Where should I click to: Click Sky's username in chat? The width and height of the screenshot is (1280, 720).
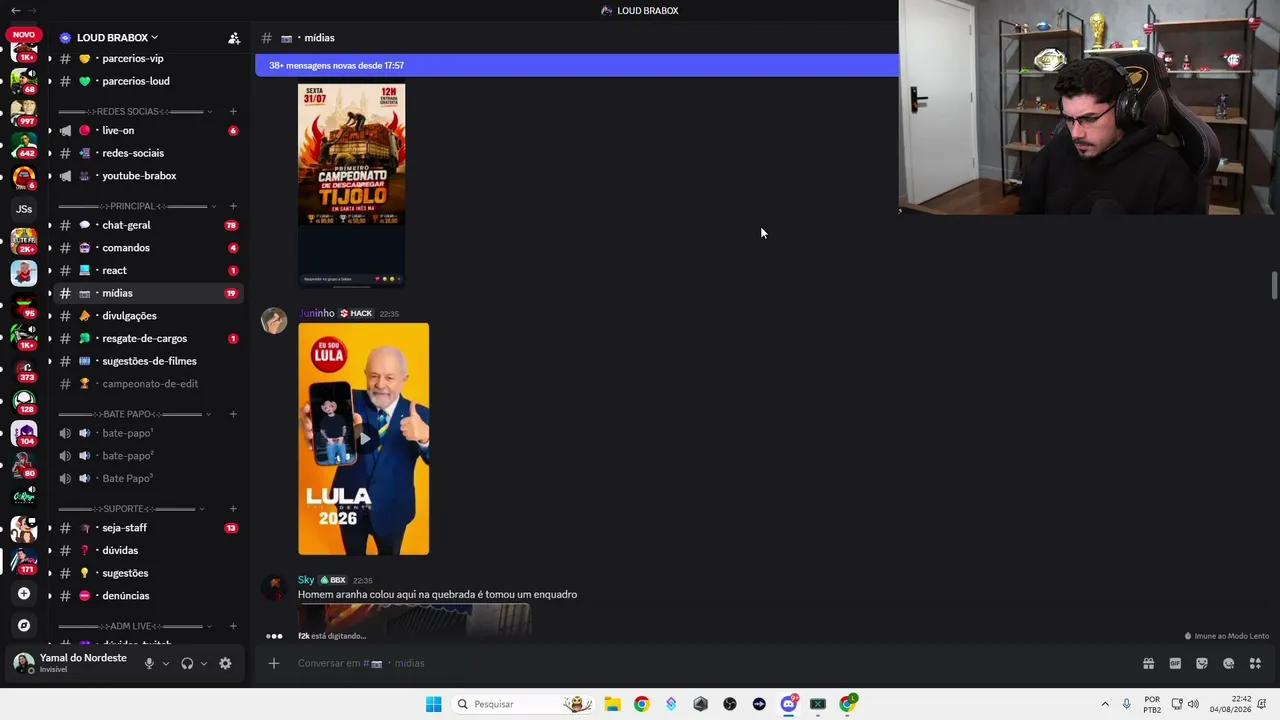(x=306, y=580)
